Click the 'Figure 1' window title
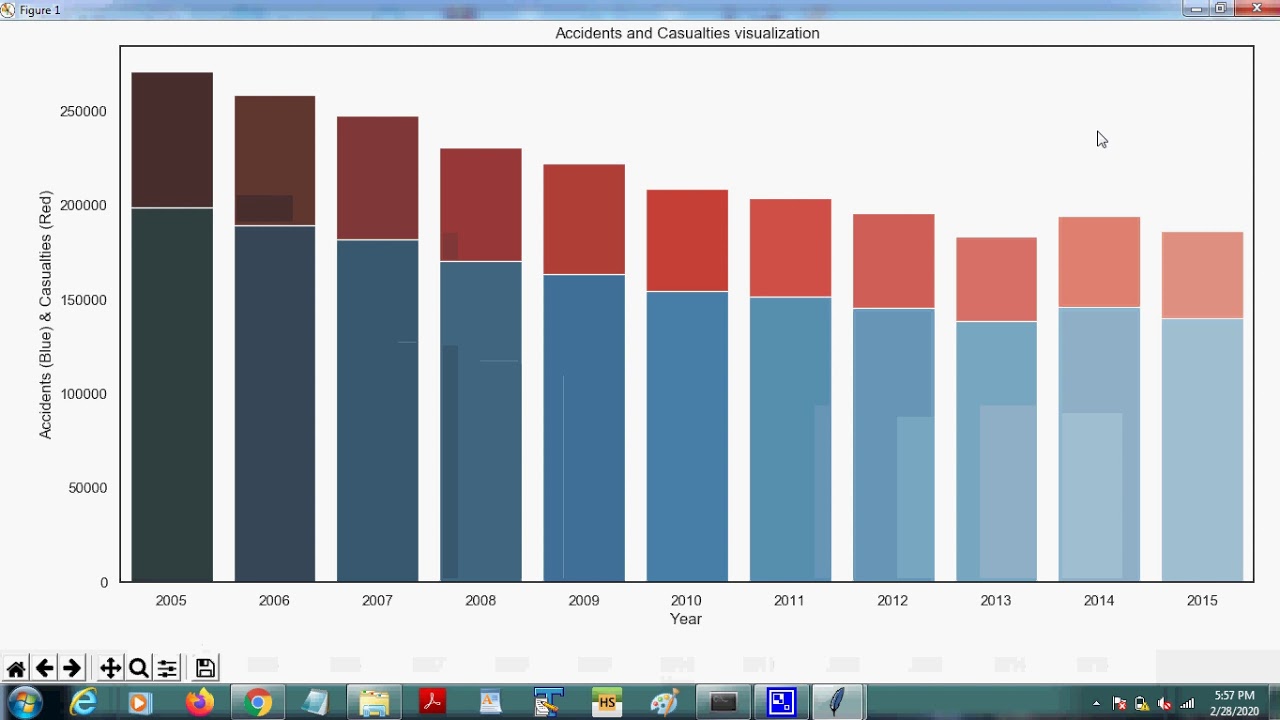Image resolution: width=1280 pixels, height=720 pixels. (40, 10)
